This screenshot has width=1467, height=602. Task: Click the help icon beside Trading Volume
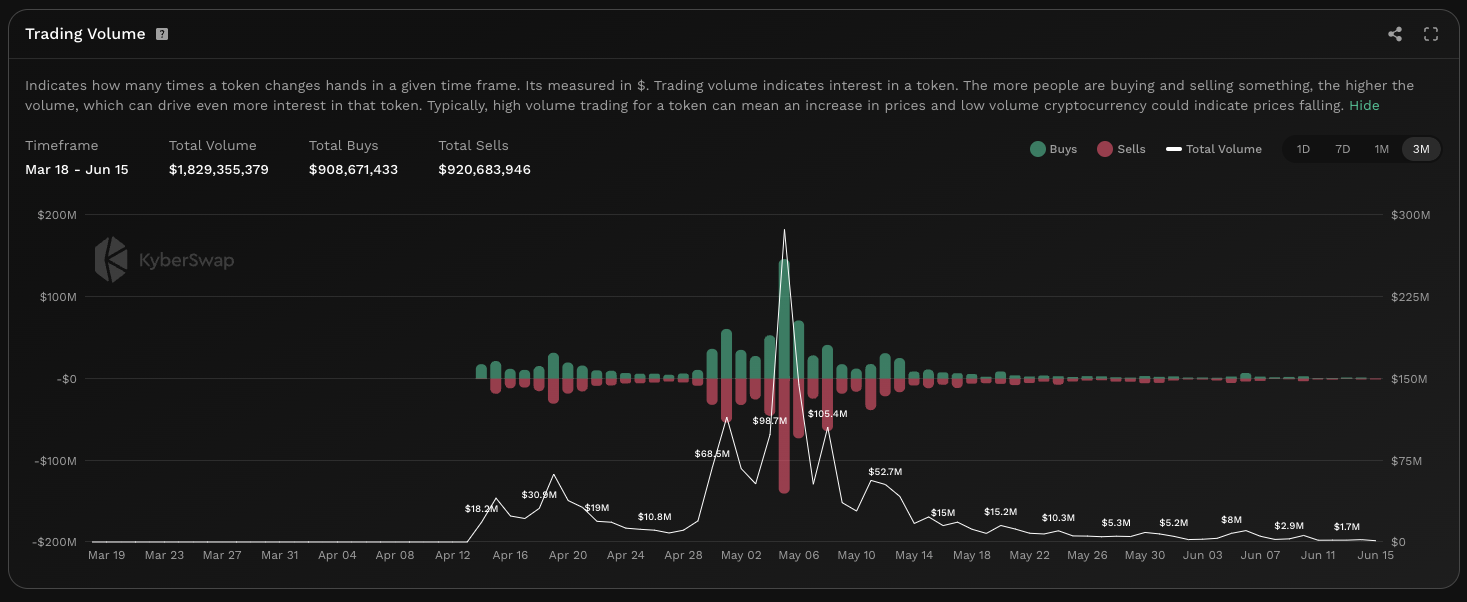162,34
